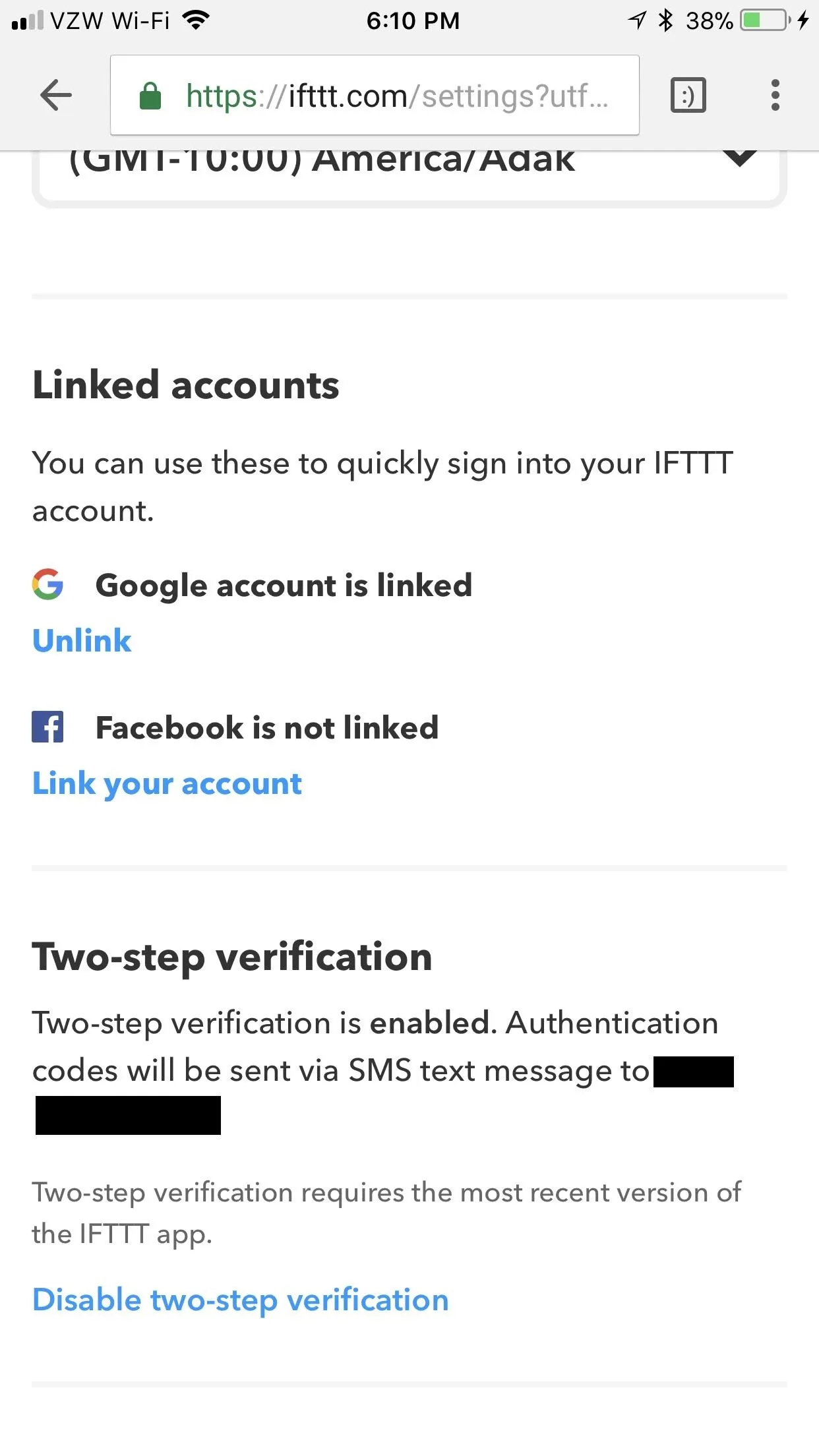Tap the Two-step verification heading
The height and width of the screenshot is (1456, 819).
point(232,957)
